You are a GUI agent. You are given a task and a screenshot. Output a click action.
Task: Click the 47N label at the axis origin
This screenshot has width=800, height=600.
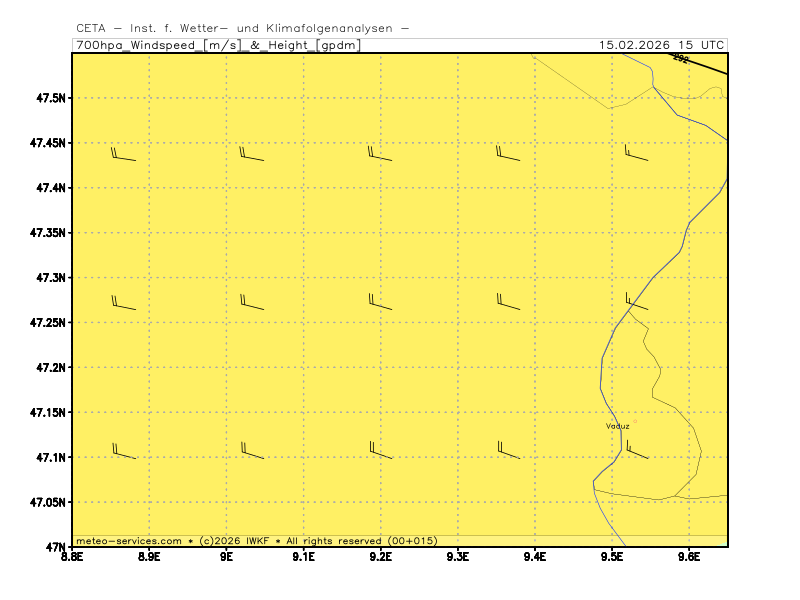[x=54, y=547]
